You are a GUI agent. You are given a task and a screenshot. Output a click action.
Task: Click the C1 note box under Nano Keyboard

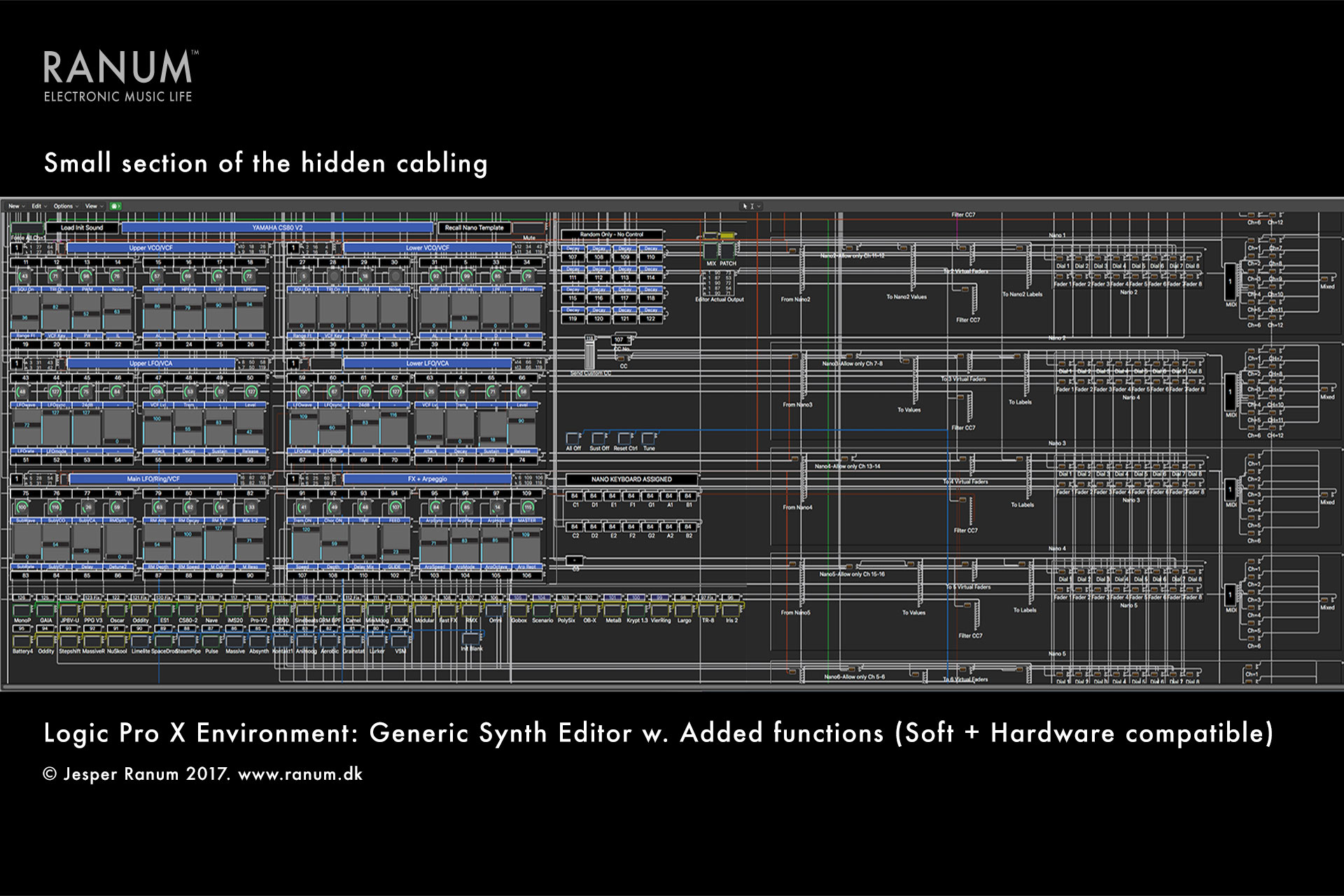click(x=575, y=496)
